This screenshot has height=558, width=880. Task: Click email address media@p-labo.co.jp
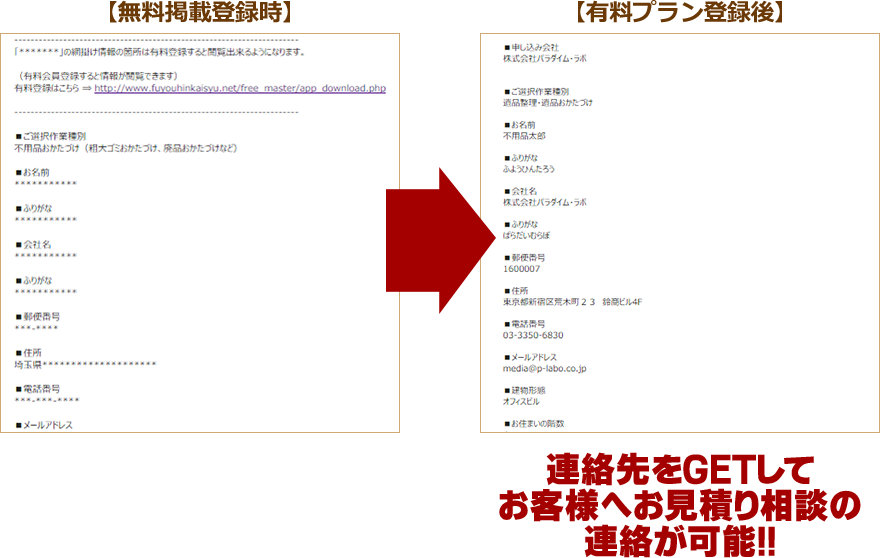544,369
